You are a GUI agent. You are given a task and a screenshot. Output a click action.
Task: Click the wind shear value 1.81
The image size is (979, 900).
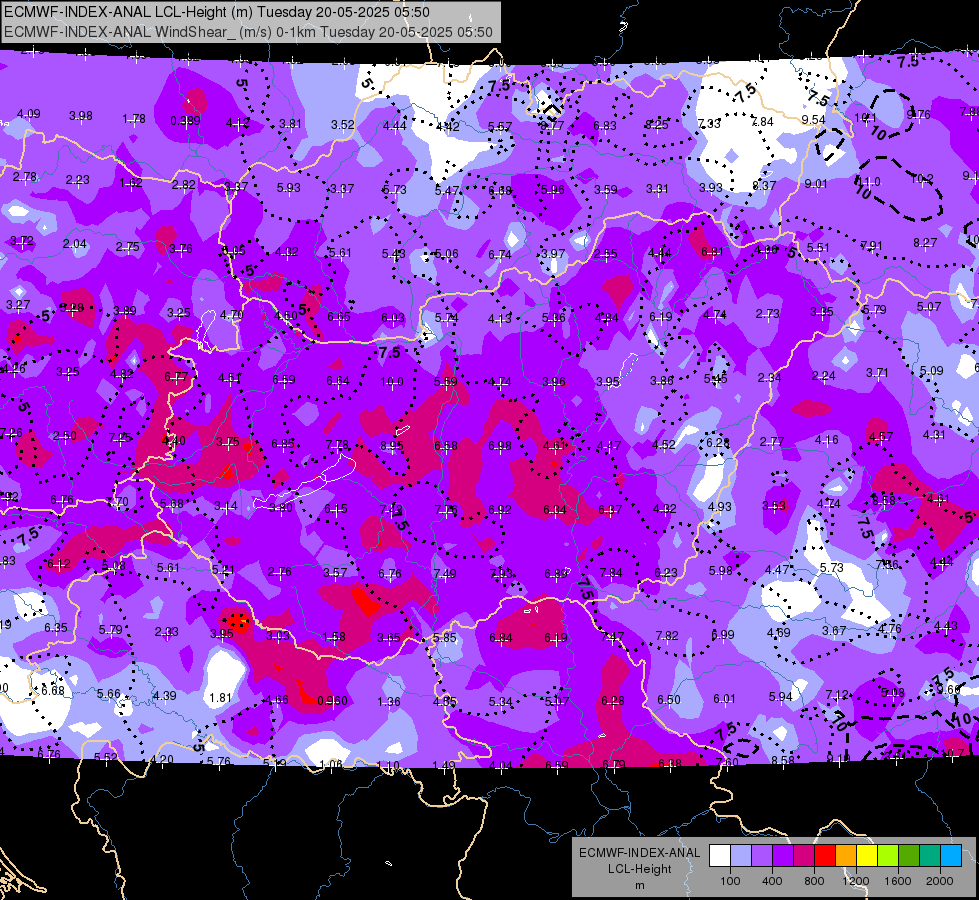pyautogui.click(x=220, y=698)
